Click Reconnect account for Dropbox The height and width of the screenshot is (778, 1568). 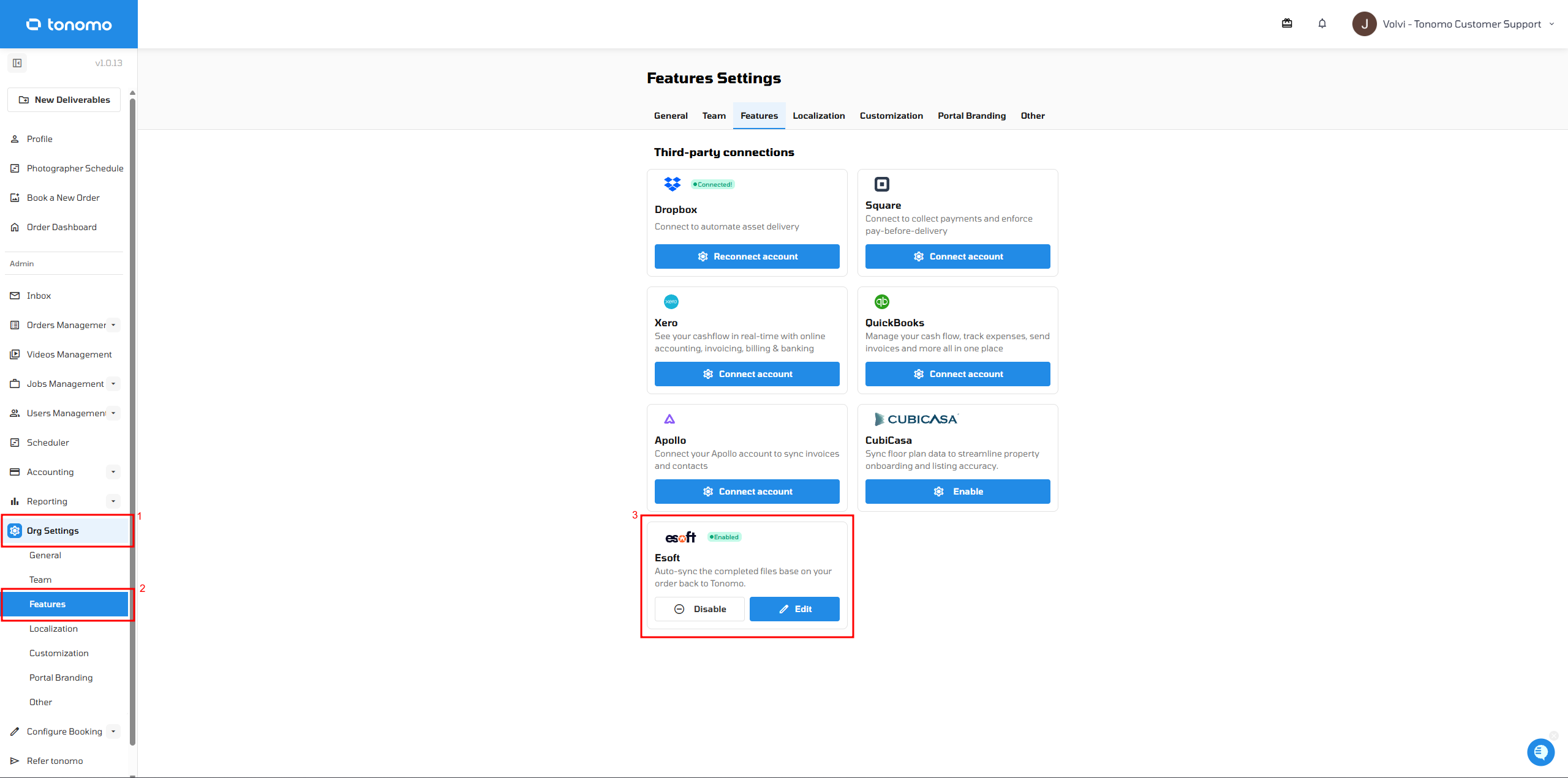pyautogui.click(x=747, y=256)
